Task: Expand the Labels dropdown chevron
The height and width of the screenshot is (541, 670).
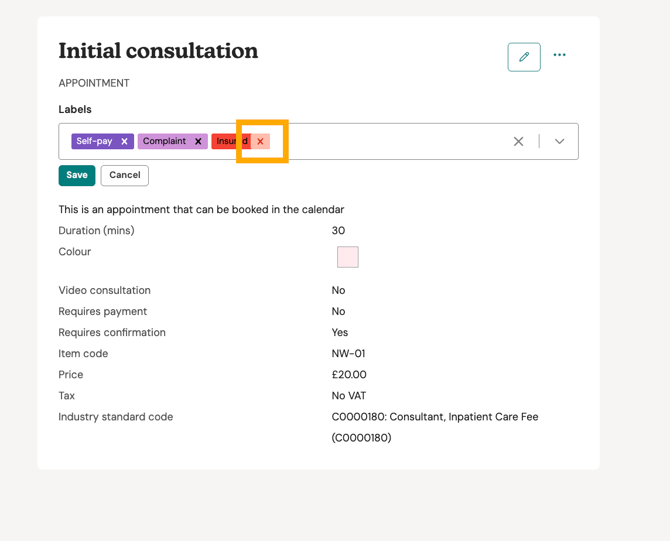Action: pyautogui.click(x=559, y=142)
